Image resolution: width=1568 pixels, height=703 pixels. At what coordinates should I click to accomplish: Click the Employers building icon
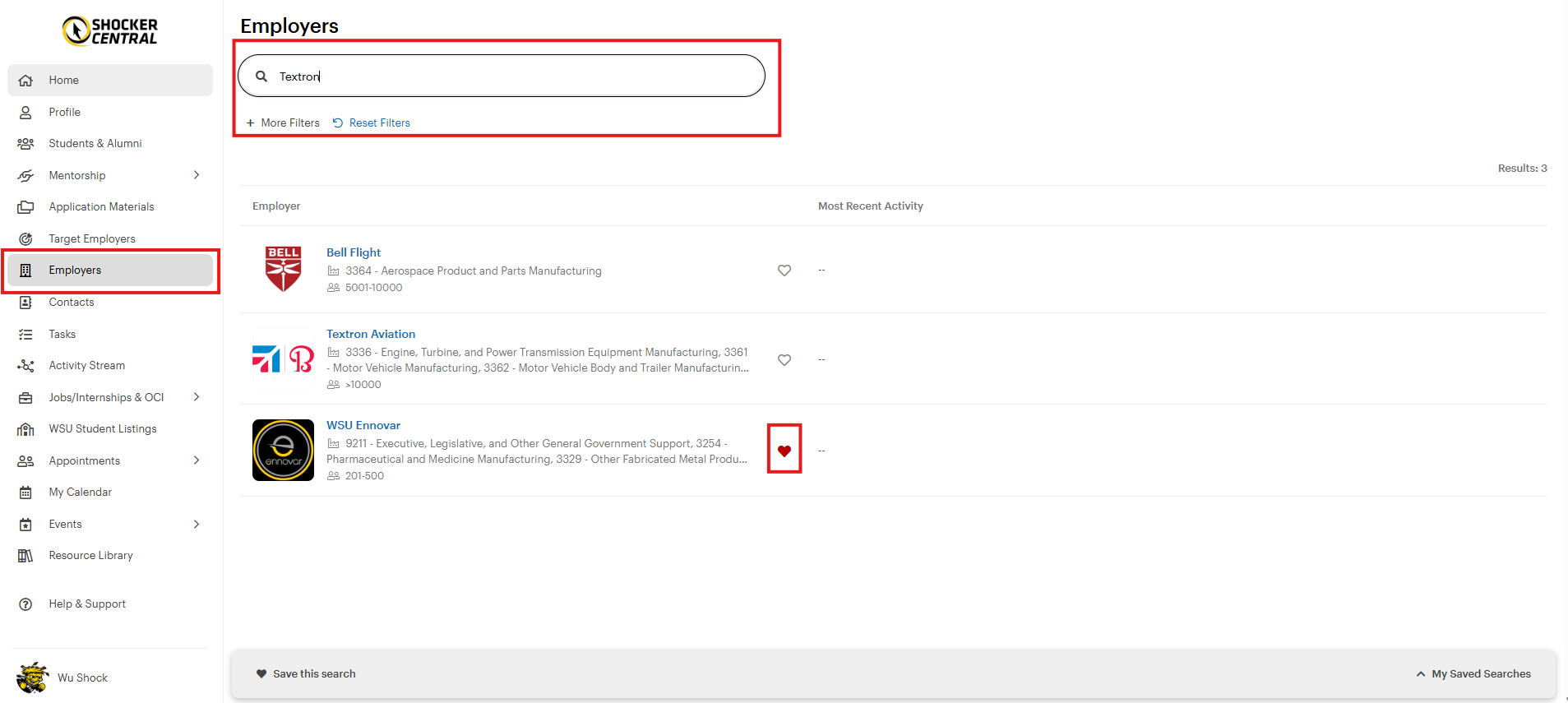(x=25, y=271)
